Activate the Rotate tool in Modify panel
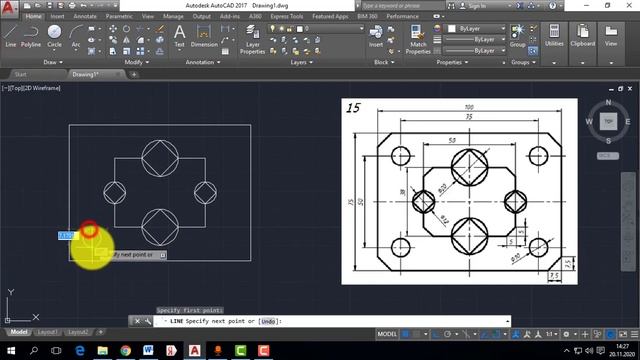 pyautogui.click(x=127, y=29)
